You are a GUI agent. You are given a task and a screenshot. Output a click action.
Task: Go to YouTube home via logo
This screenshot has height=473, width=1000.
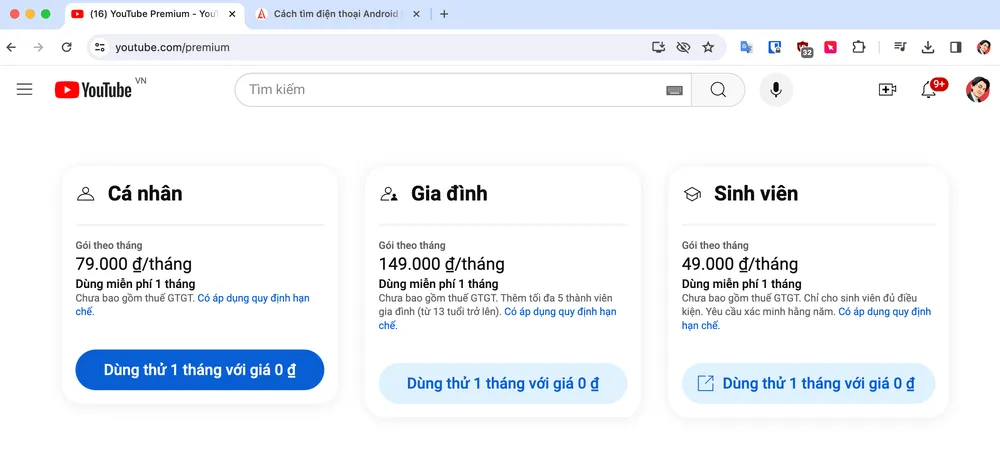(x=93, y=90)
